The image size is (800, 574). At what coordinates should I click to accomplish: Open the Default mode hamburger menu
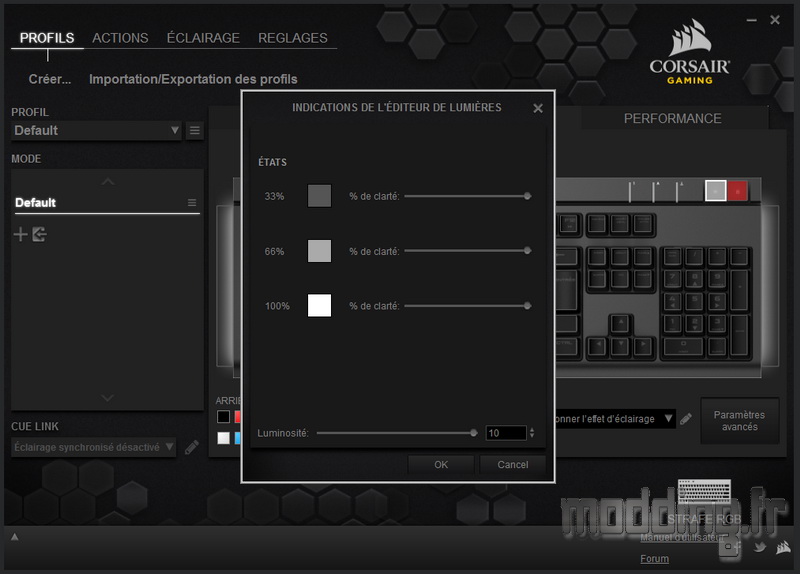click(x=192, y=203)
